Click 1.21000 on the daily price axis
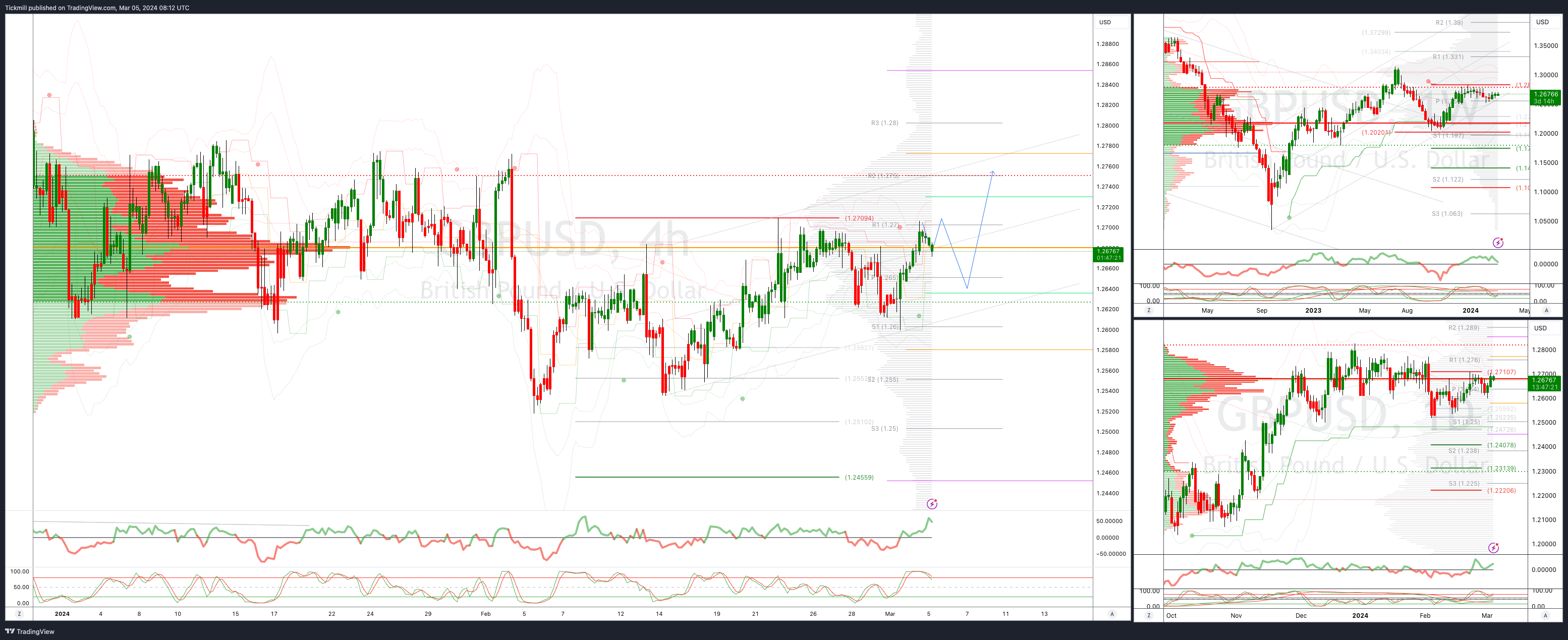The width and height of the screenshot is (1568, 640). [1544, 520]
